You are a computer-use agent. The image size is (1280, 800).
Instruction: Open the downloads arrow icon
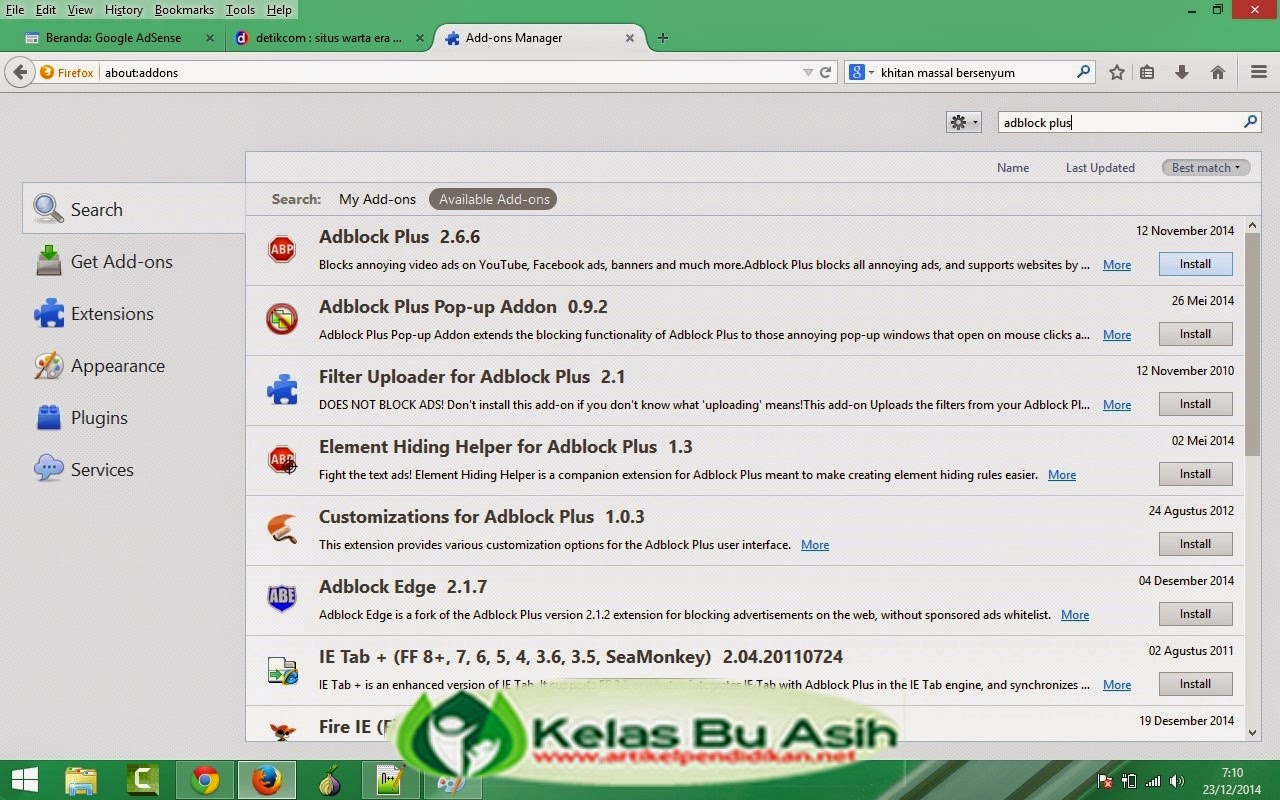click(1182, 72)
